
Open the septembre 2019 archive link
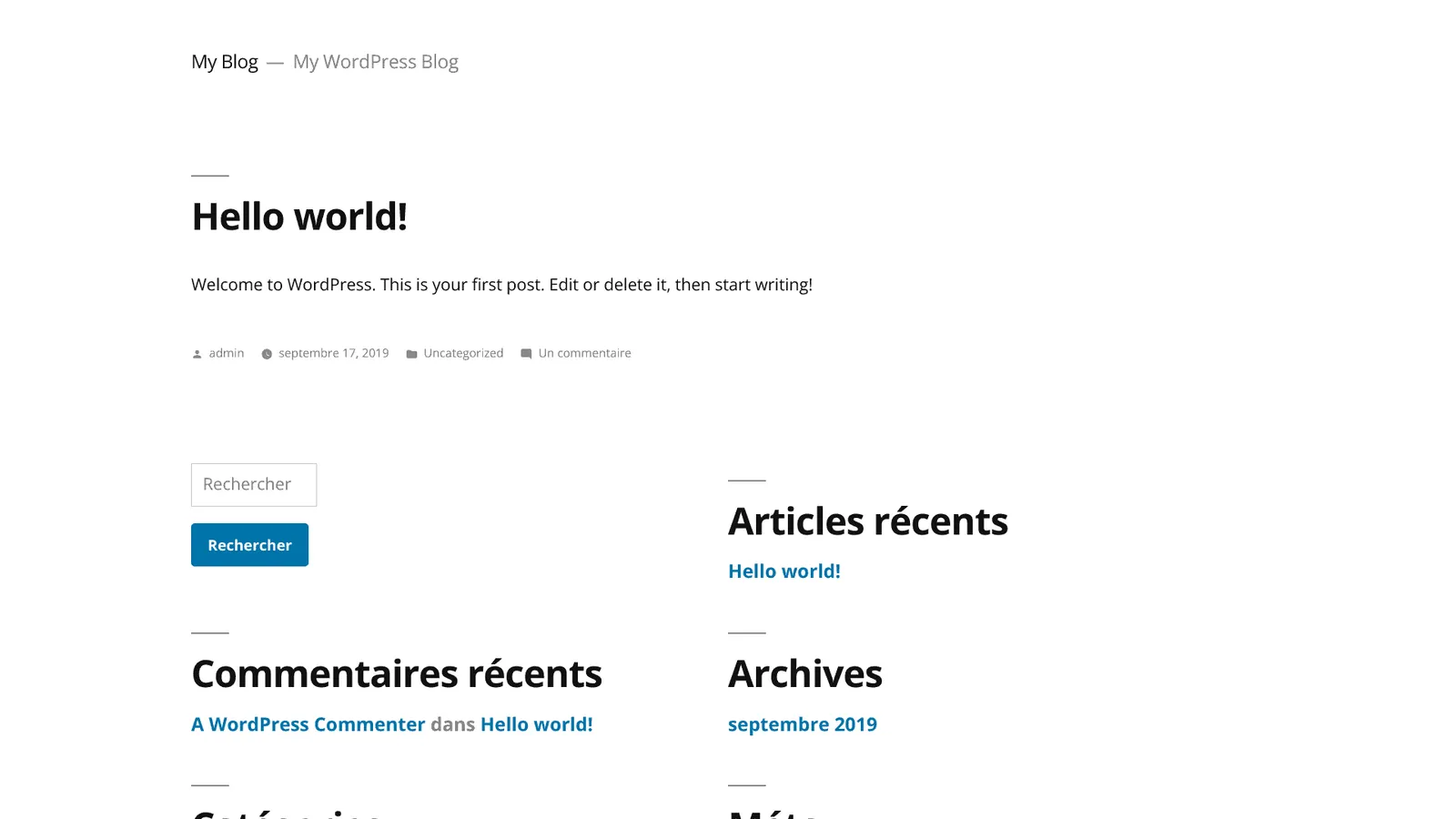(803, 724)
